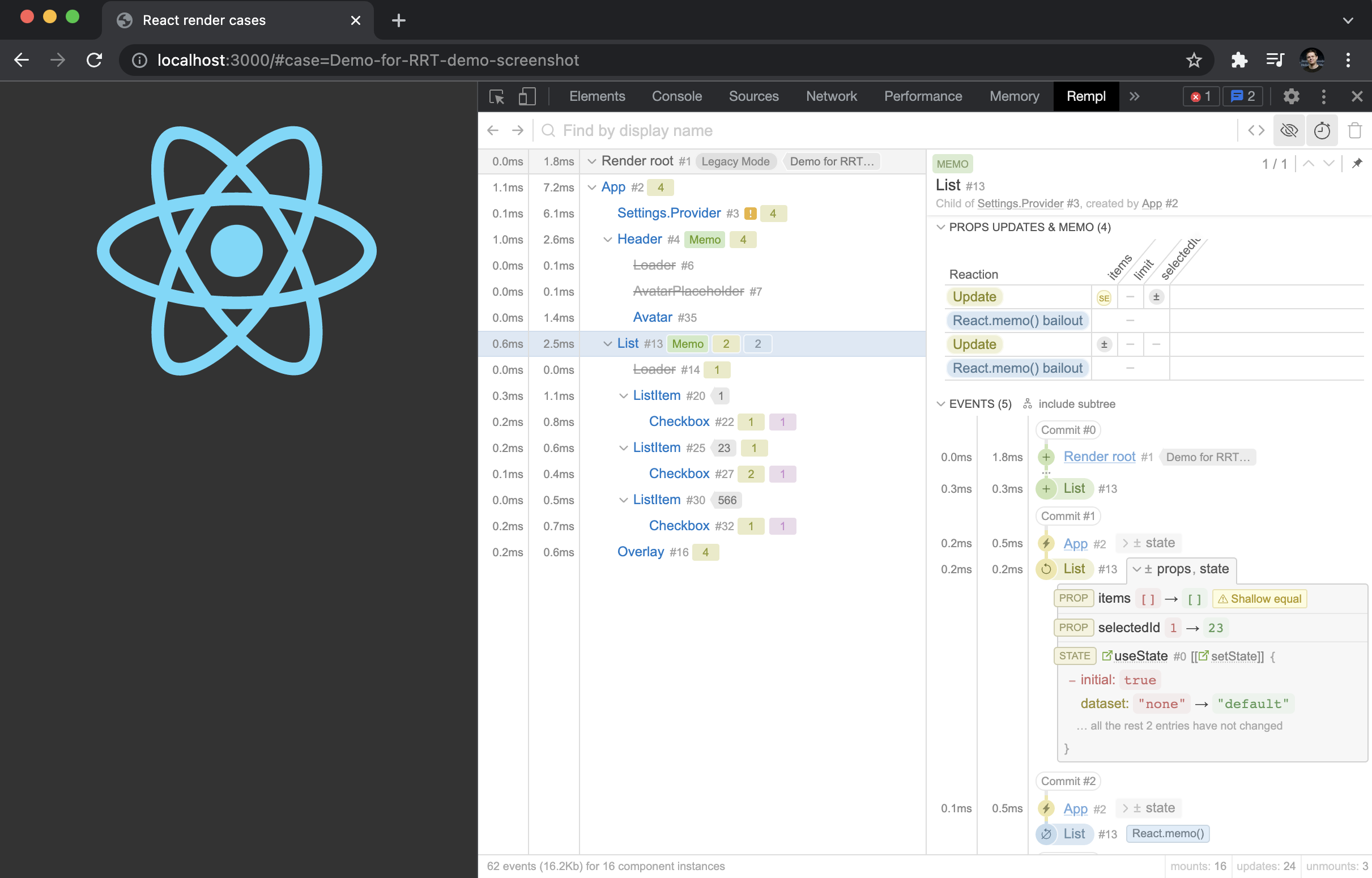The width and height of the screenshot is (1372, 878).
Task: Expand the Render root #1 tree node
Action: (x=592, y=161)
